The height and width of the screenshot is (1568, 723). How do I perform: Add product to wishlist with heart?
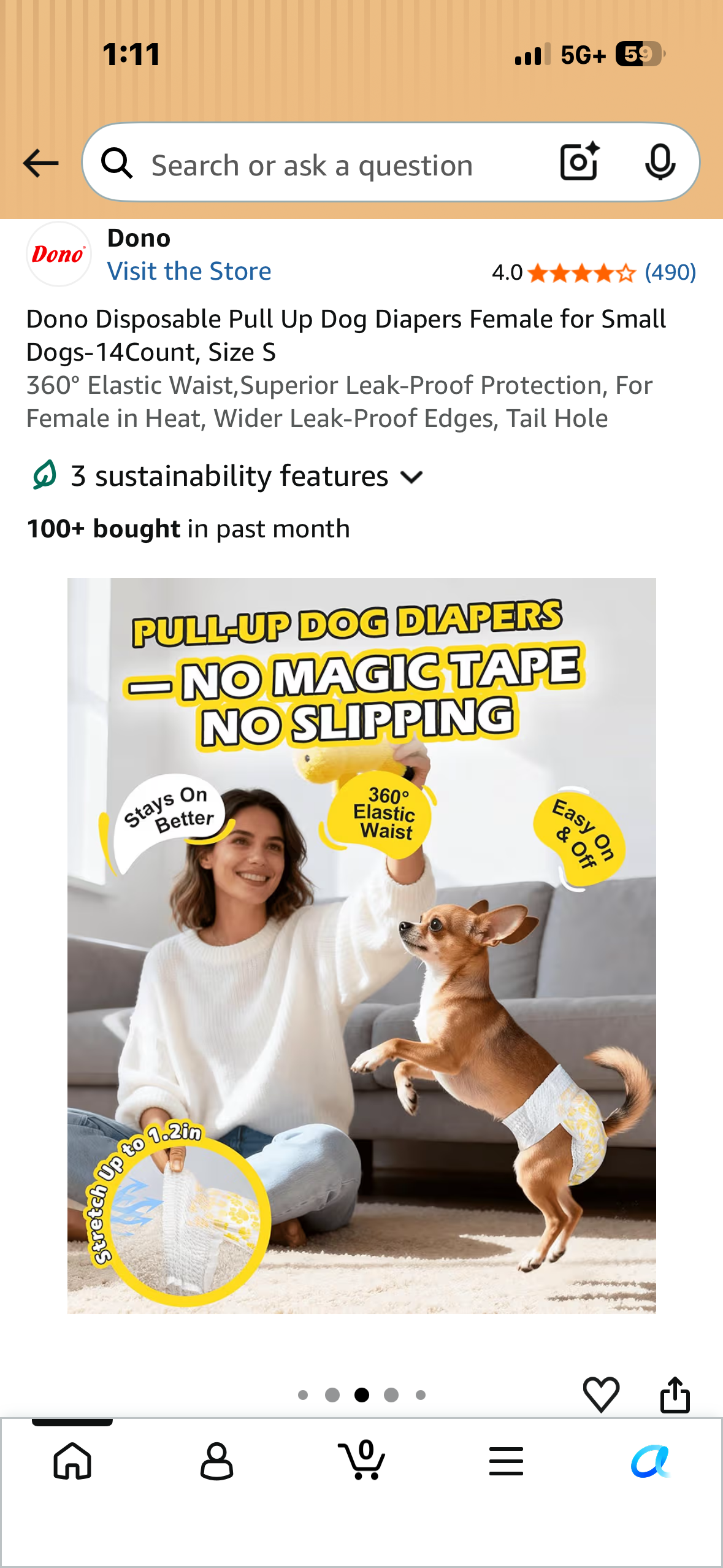coord(601,1394)
